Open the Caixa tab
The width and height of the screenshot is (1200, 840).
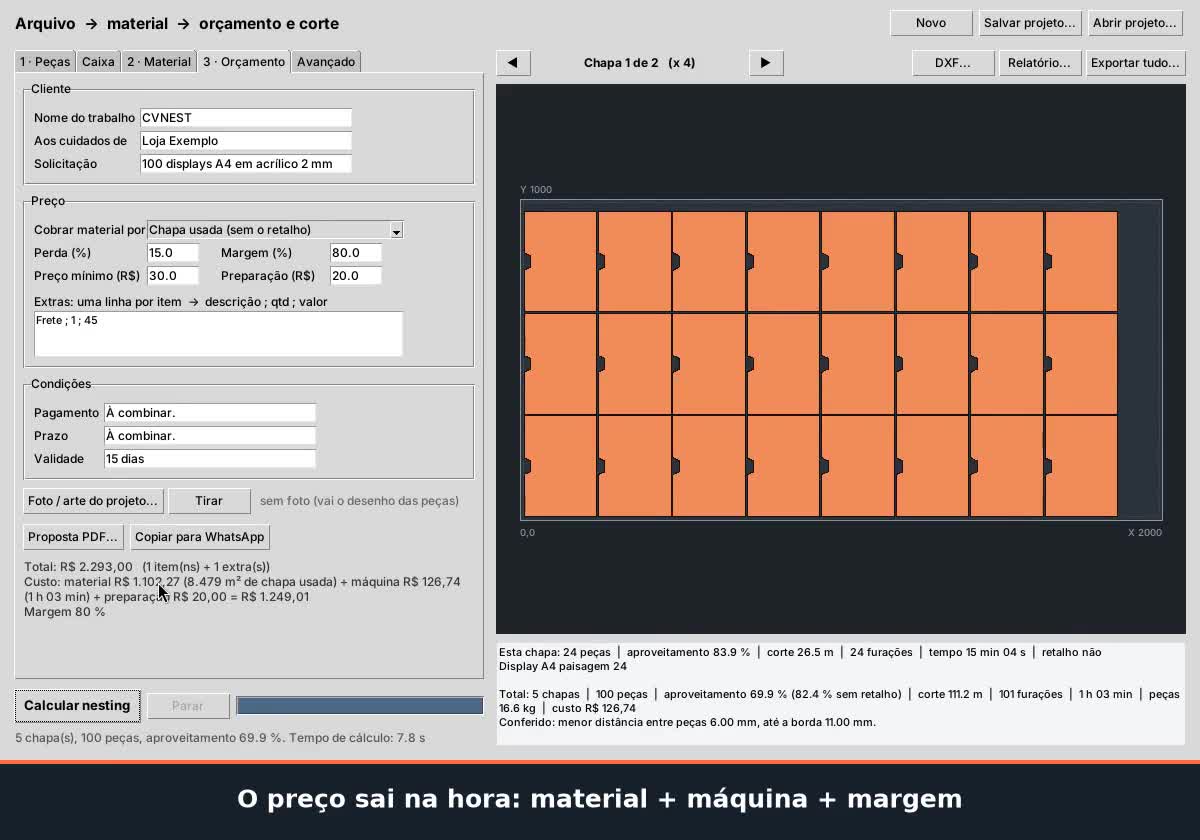coord(98,62)
